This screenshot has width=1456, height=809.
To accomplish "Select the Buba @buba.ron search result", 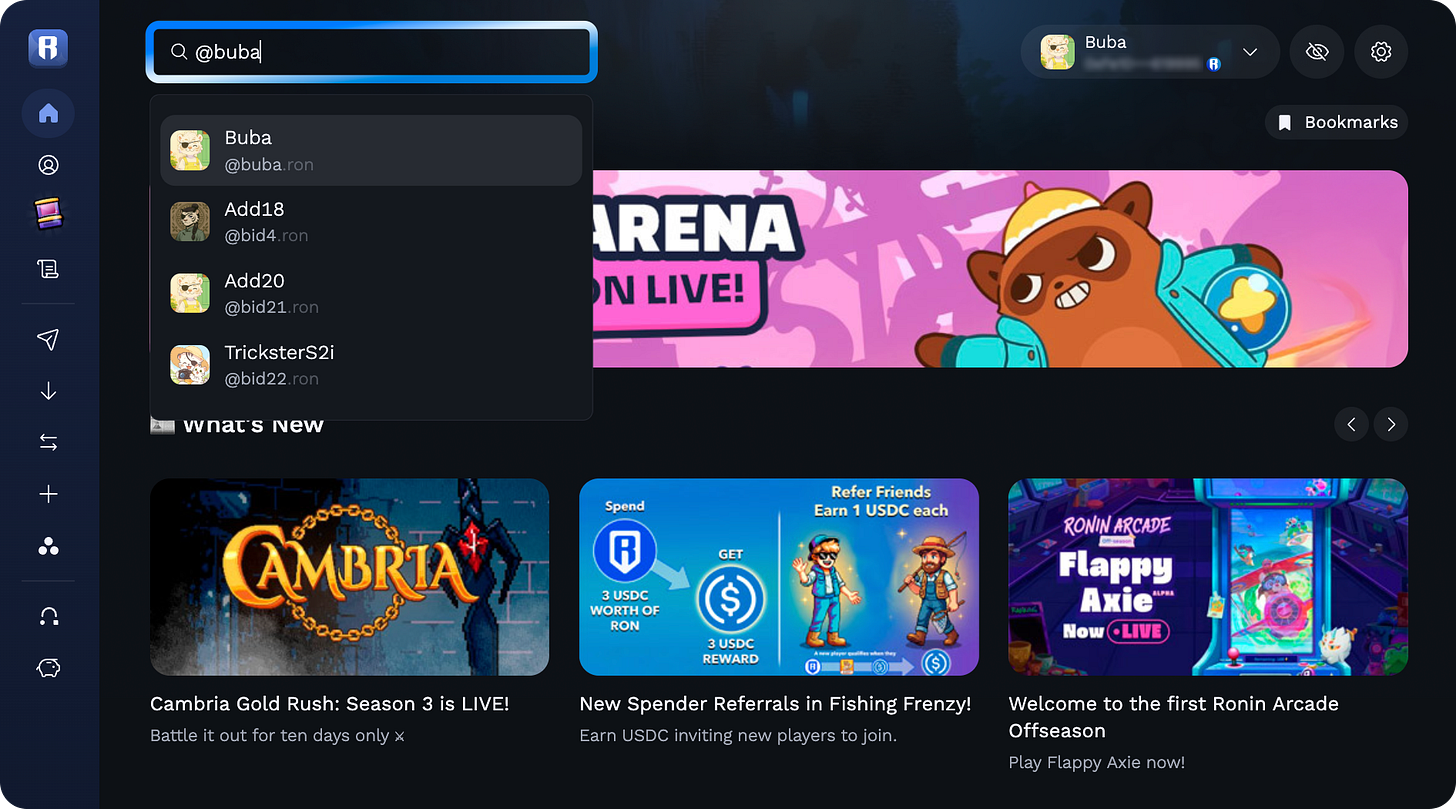I will (x=371, y=150).
